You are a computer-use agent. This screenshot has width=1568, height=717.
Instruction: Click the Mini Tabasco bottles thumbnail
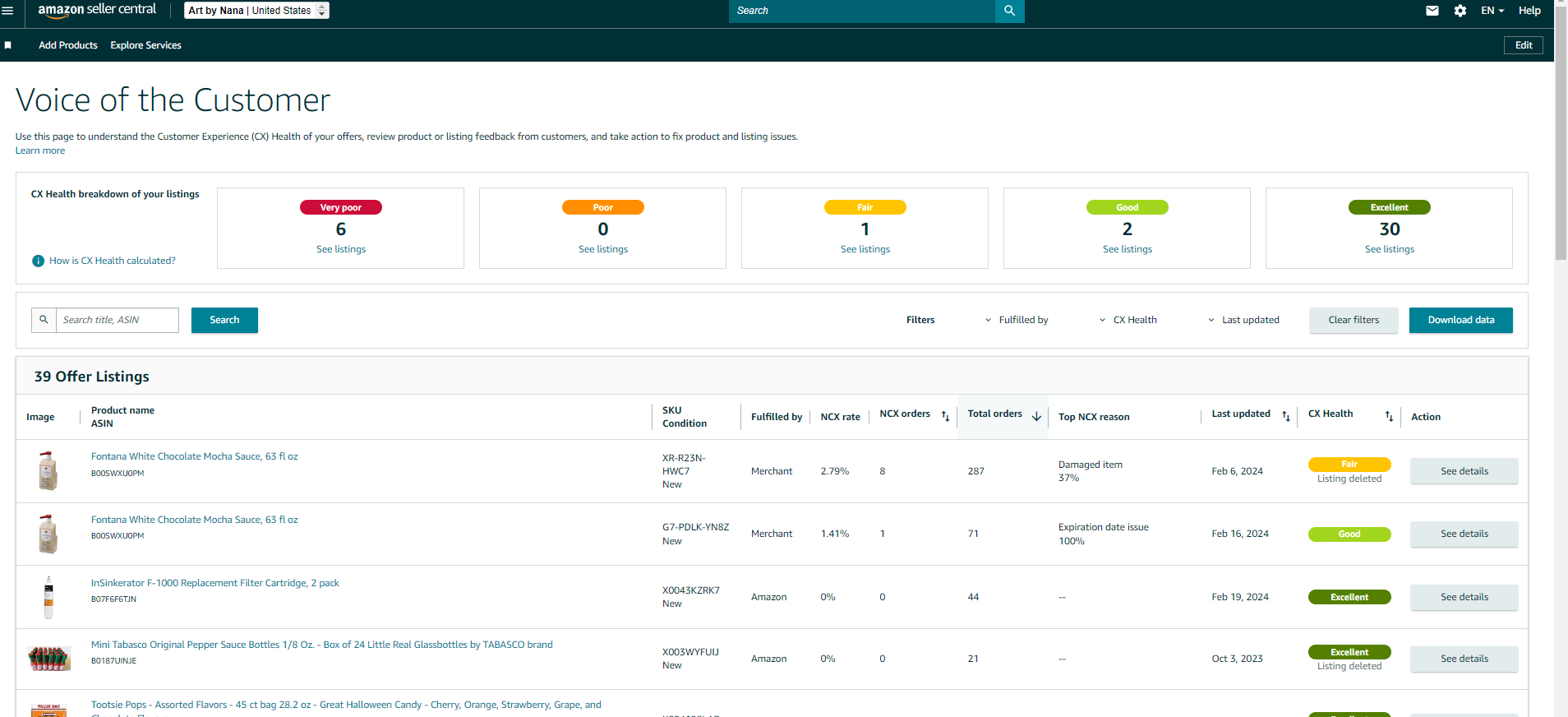(x=48, y=659)
